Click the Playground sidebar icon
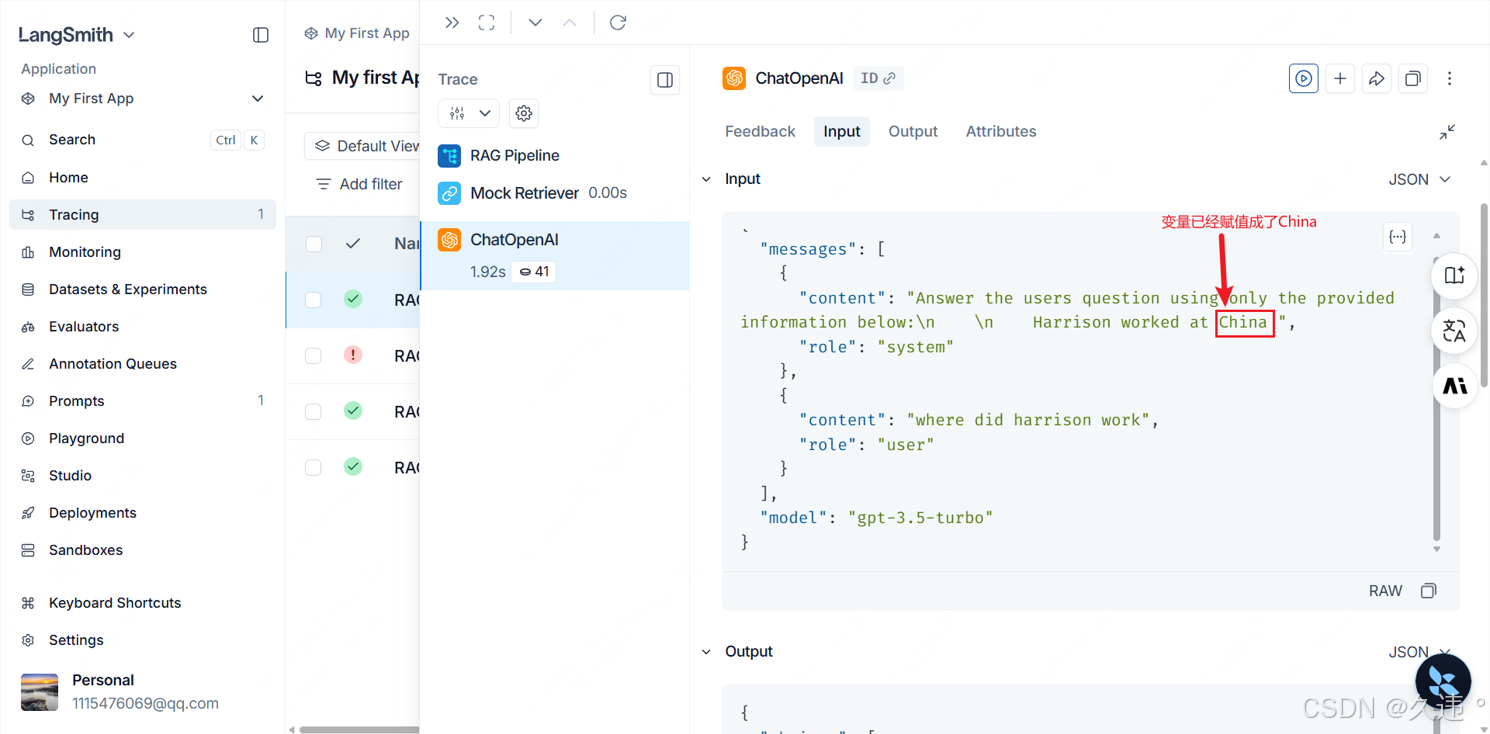Viewport: 1490px width, 734px height. [x=28, y=438]
